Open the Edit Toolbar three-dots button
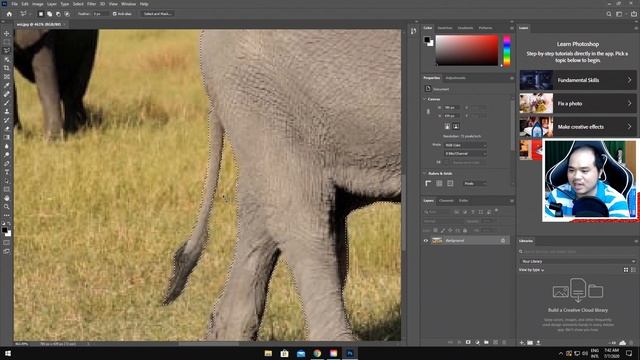The width and height of the screenshot is (640, 360). tap(7, 215)
